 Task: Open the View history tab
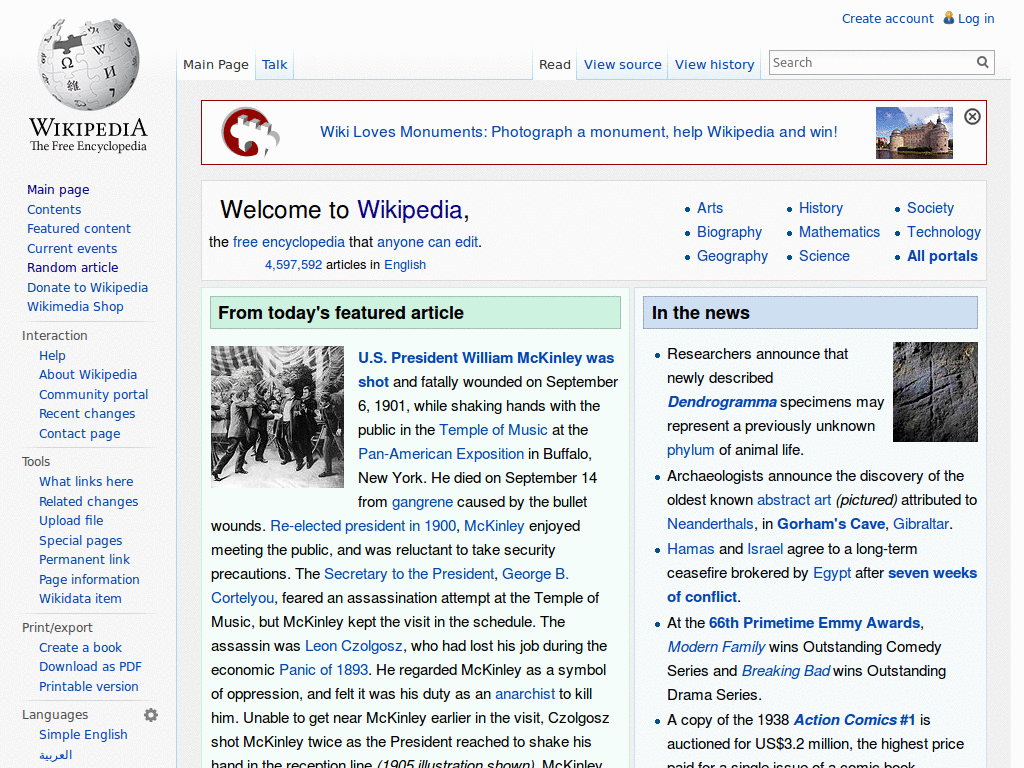pyautogui.click(x=714, y=65)
